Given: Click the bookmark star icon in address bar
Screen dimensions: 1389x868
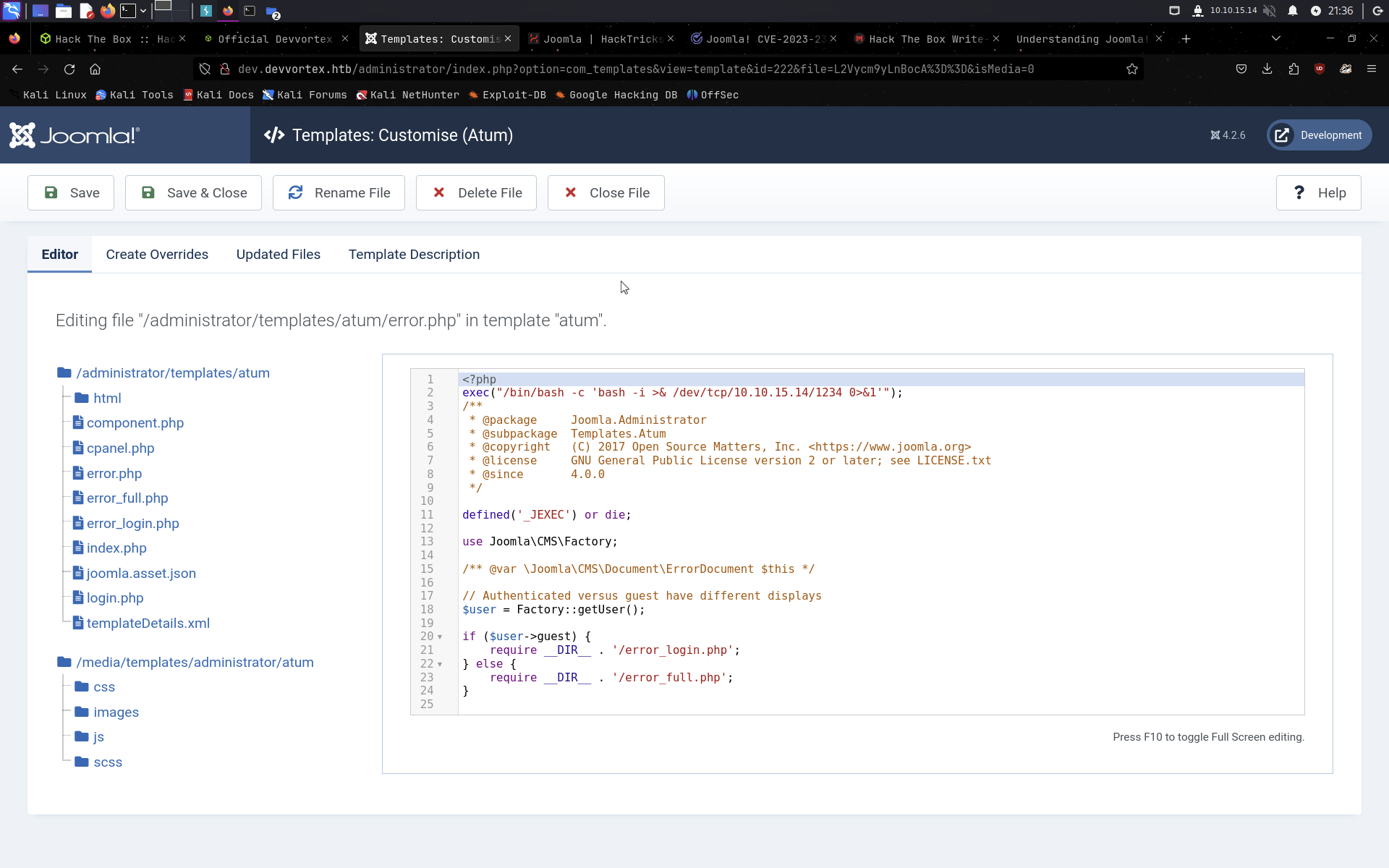Looking at the screenshot, I should 1132,69.
